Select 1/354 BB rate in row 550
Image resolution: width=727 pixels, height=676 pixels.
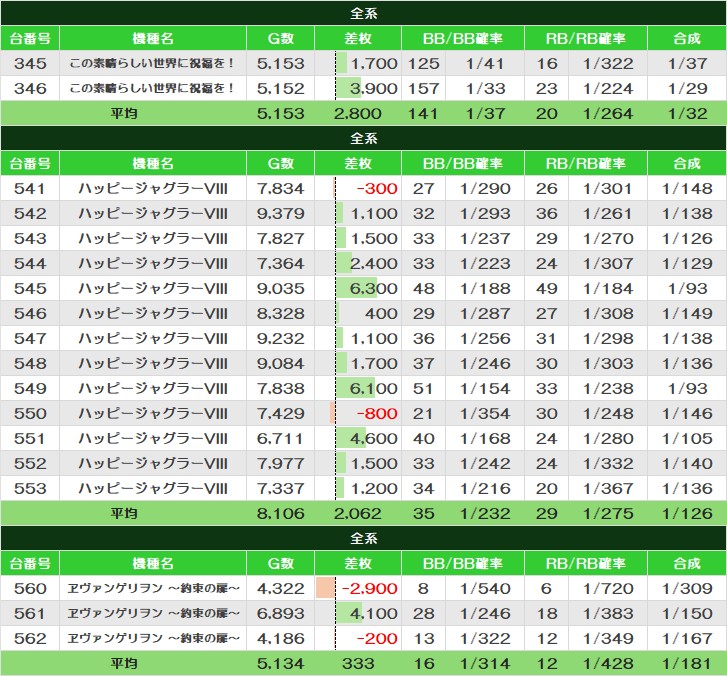tap(485, 414)
